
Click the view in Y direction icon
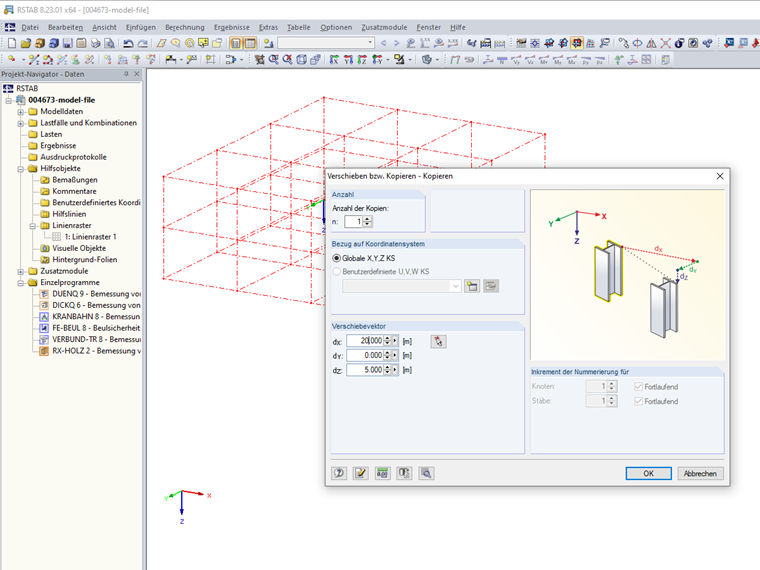[x=348, y=60]
